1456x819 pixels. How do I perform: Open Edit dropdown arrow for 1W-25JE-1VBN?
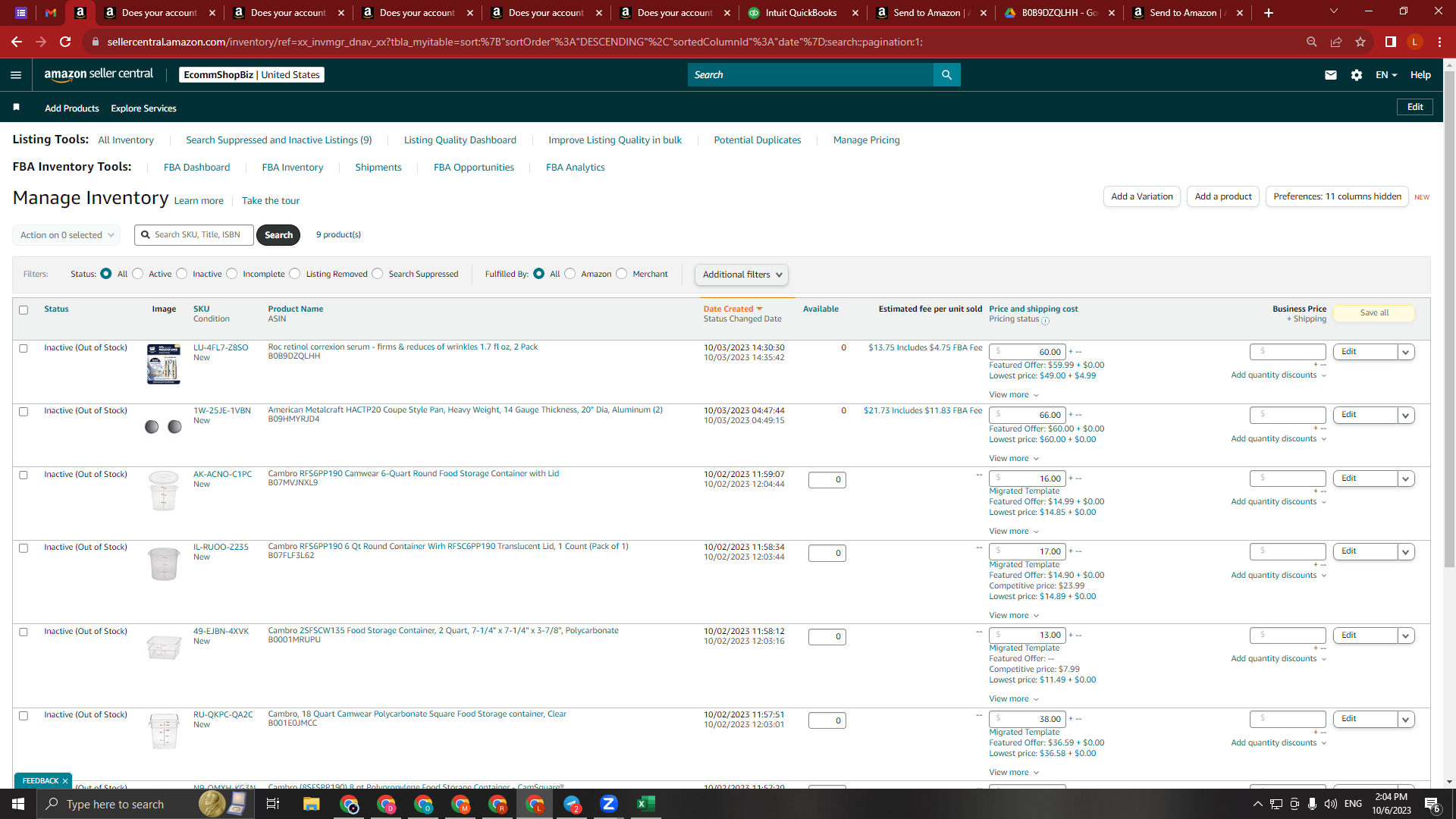[1406, 416]
